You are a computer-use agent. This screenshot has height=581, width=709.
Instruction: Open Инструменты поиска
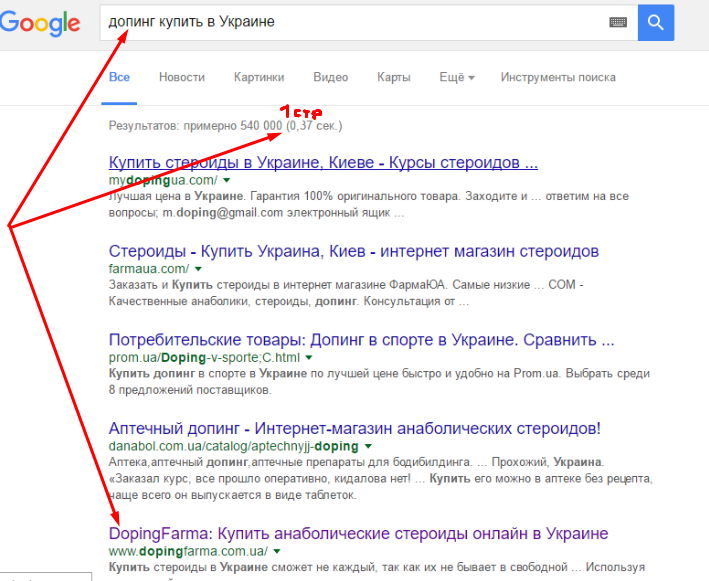(x=558, y=77)
